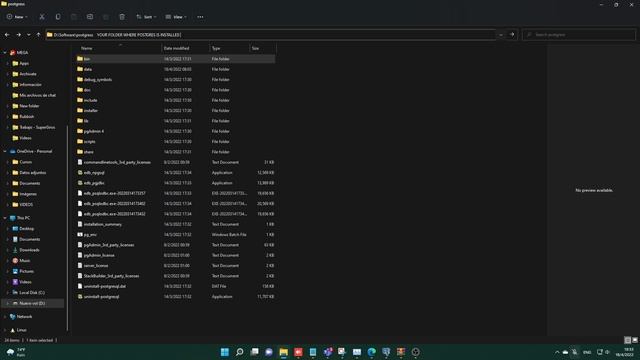
Task: Select Desktop under This PC
Action: pos(27,229)
